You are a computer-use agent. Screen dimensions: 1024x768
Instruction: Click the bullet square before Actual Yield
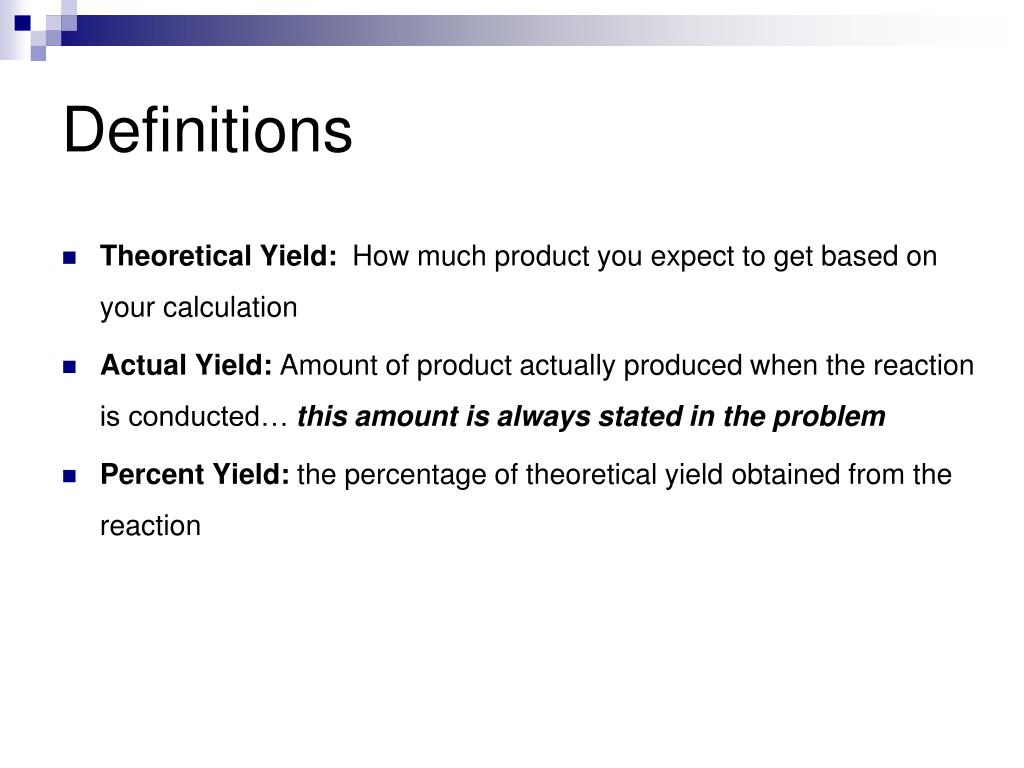tap(70, 367)
